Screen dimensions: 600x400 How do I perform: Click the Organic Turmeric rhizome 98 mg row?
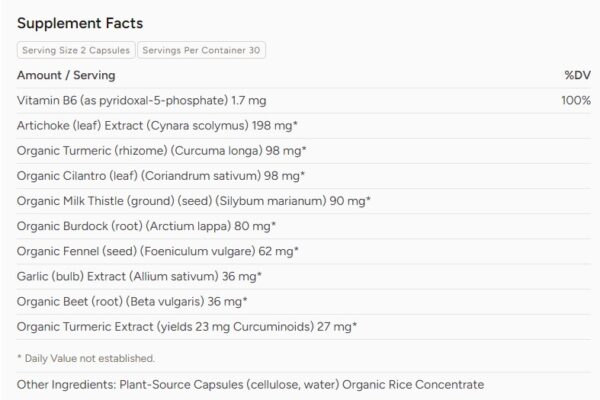(x=304, y=151)
